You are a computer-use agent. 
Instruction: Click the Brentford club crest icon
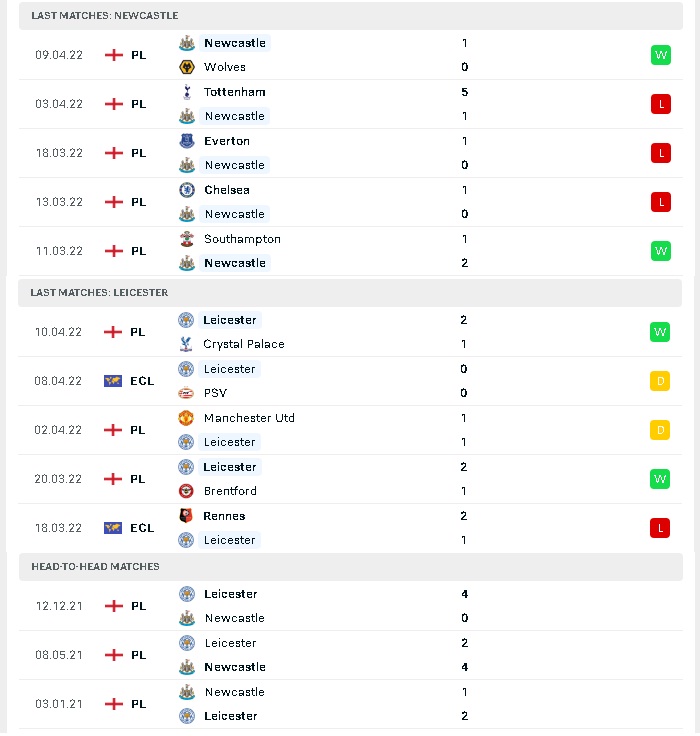tap(186, 491)
